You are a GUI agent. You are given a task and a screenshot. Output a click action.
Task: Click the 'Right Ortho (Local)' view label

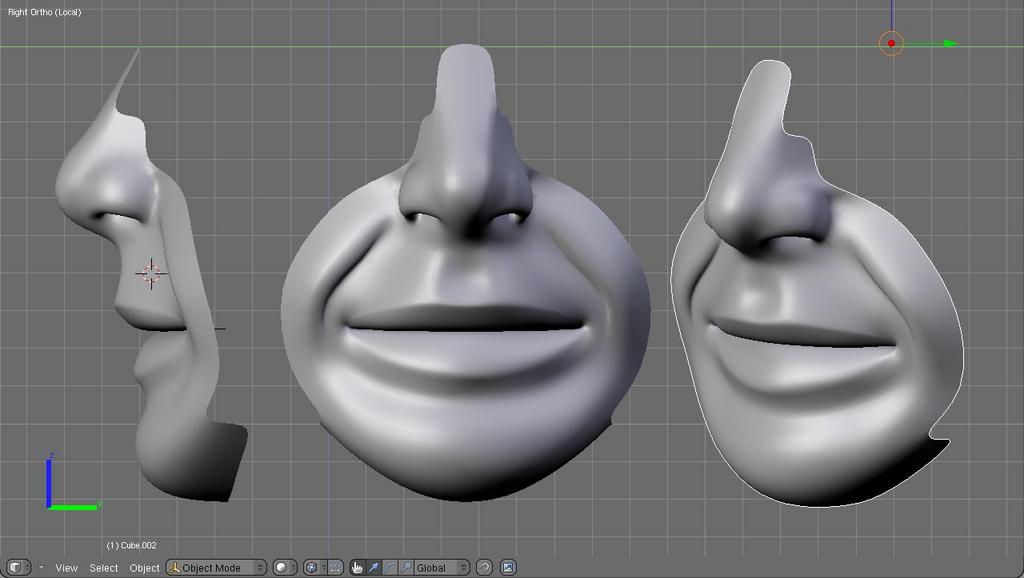click(x=44, y=12)
